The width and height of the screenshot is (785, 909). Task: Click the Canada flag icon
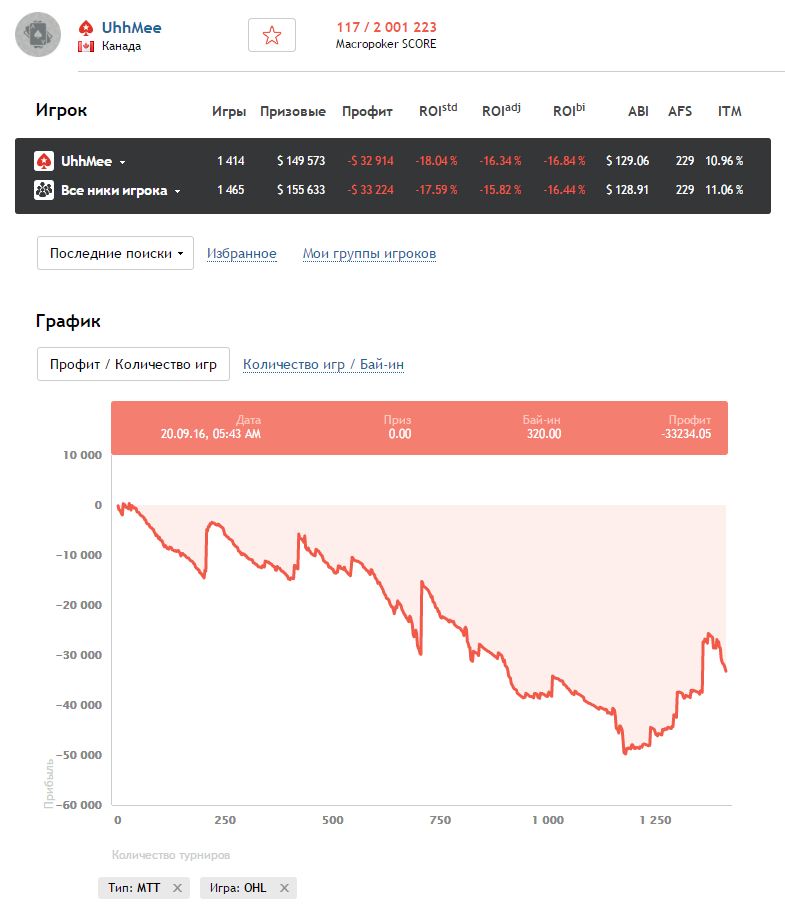click(x=86, y=46)
